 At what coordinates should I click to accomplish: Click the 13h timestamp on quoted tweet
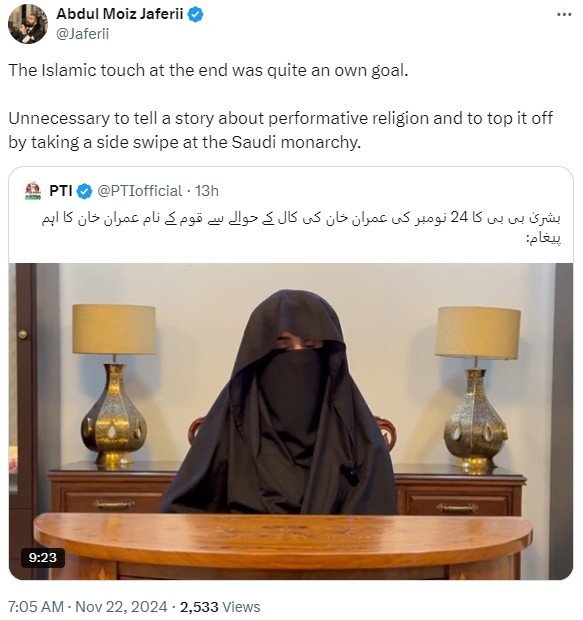tap(207, 191)
